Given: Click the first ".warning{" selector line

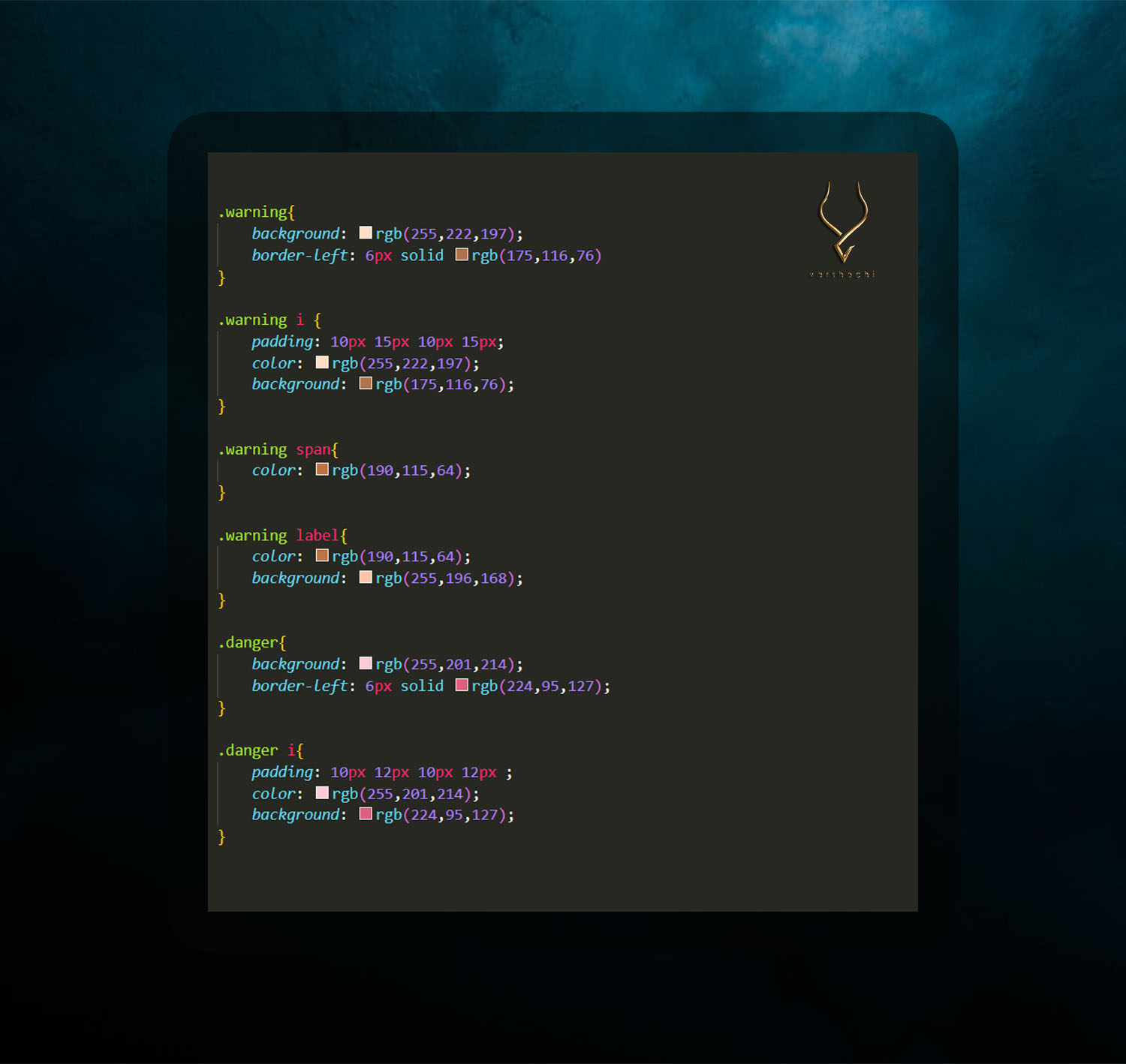Looking at the screenshot, I should coord(256,212).
